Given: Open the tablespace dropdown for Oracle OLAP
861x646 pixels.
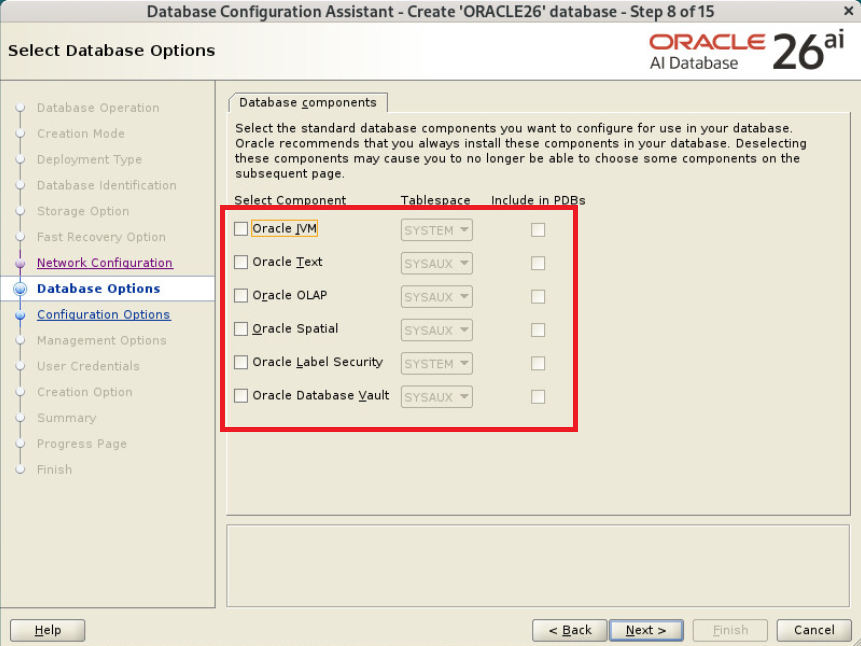Looking at the screenshot, I should 437,297.
